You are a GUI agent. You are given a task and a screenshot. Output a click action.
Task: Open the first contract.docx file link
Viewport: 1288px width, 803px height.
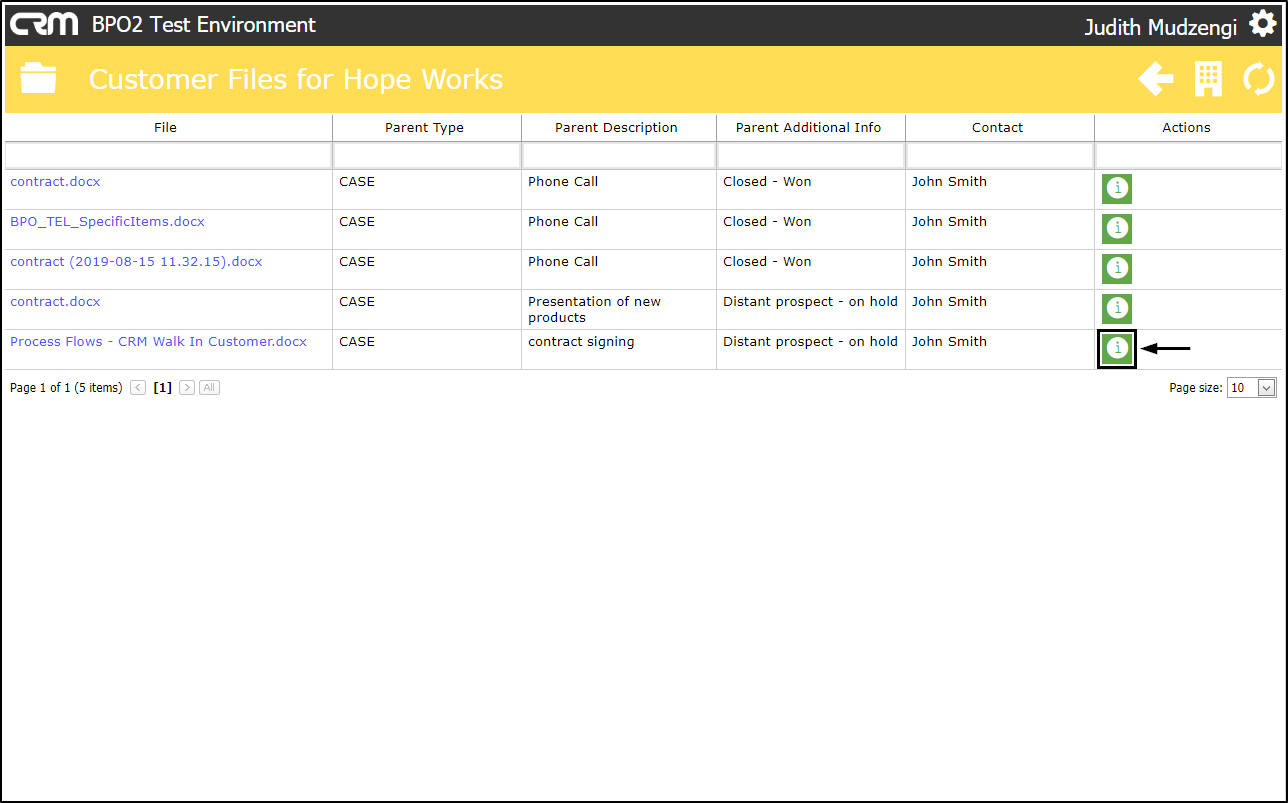click(x=55, y=182)
